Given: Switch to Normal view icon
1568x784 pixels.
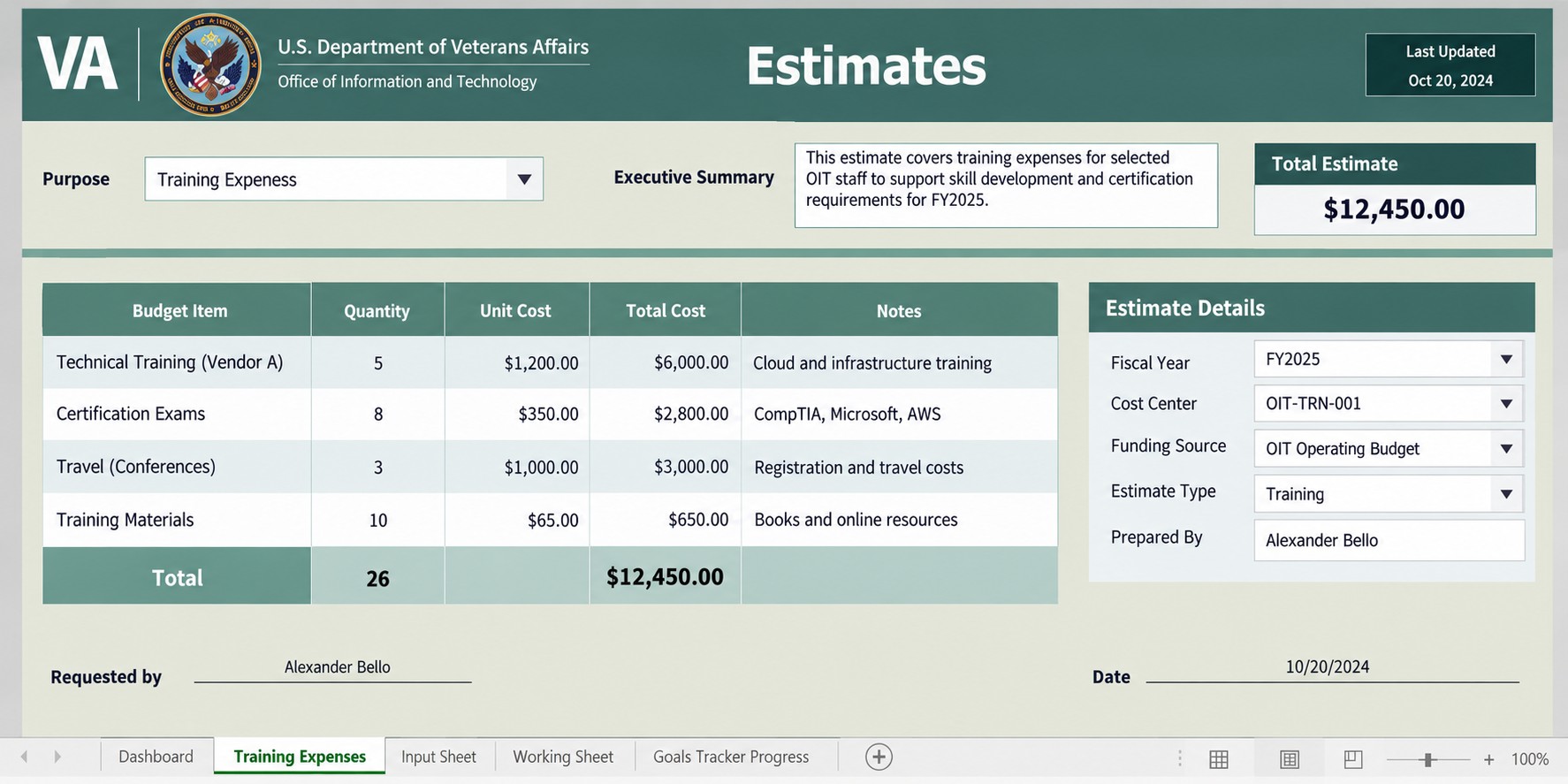Looking at the screenshot, I should click(1219, 758).
